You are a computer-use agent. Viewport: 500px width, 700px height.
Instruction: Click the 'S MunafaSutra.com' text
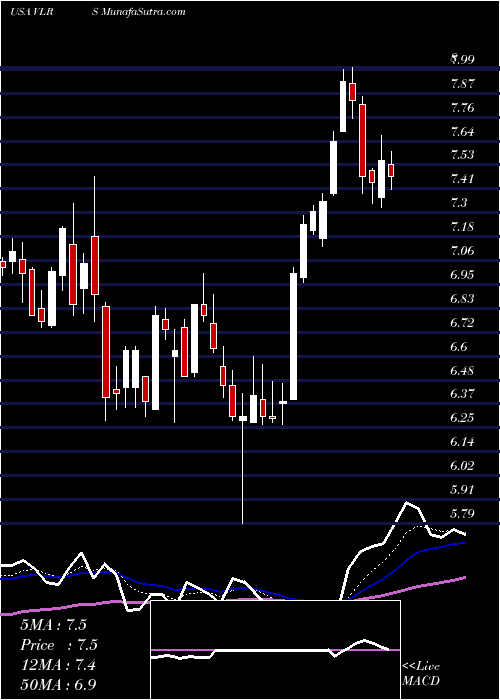click(x=138, y=12)
